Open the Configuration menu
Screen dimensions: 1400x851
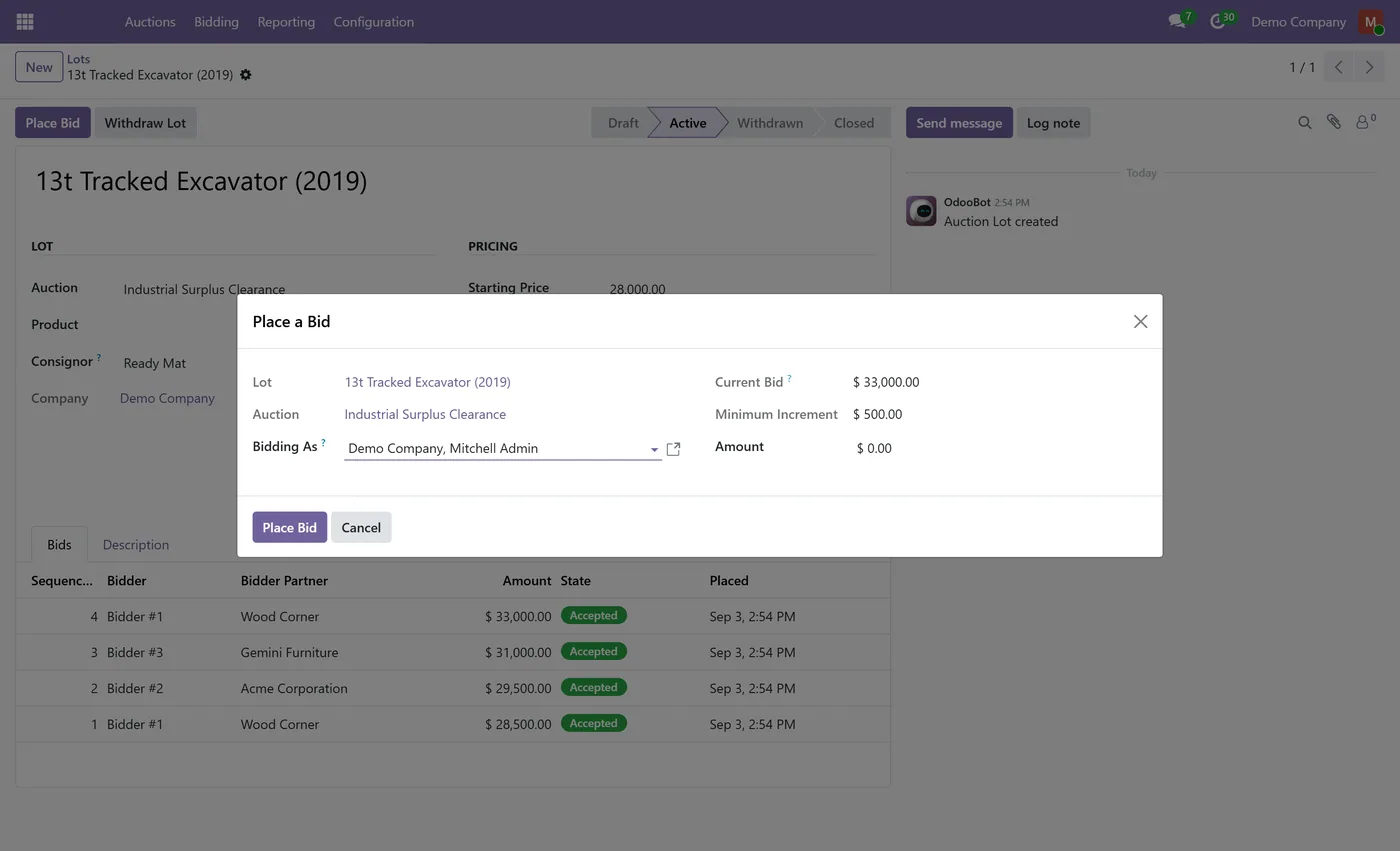point(373,21)
